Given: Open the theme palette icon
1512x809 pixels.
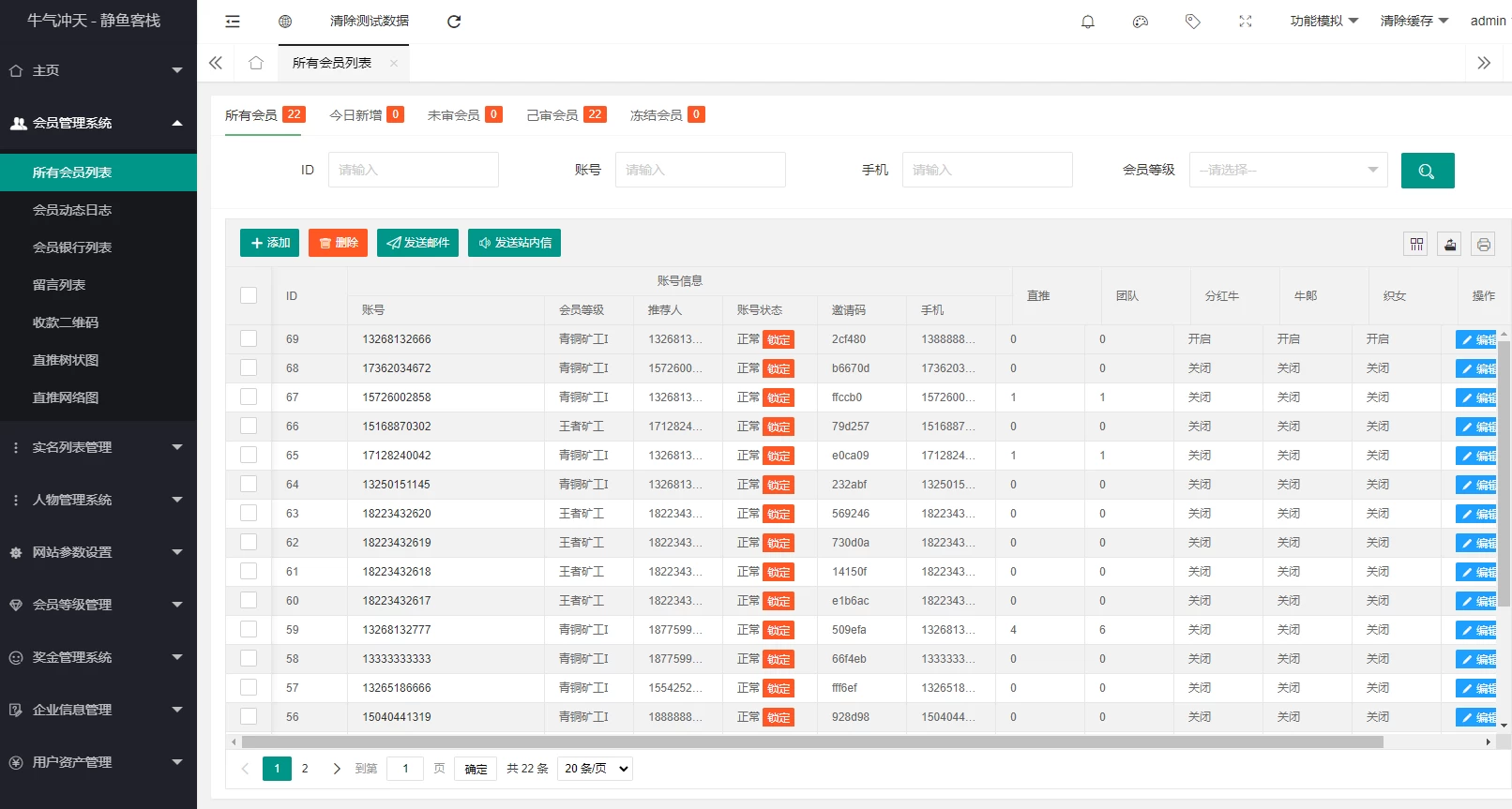Looking at the screenshot, I should [1141, 22].
